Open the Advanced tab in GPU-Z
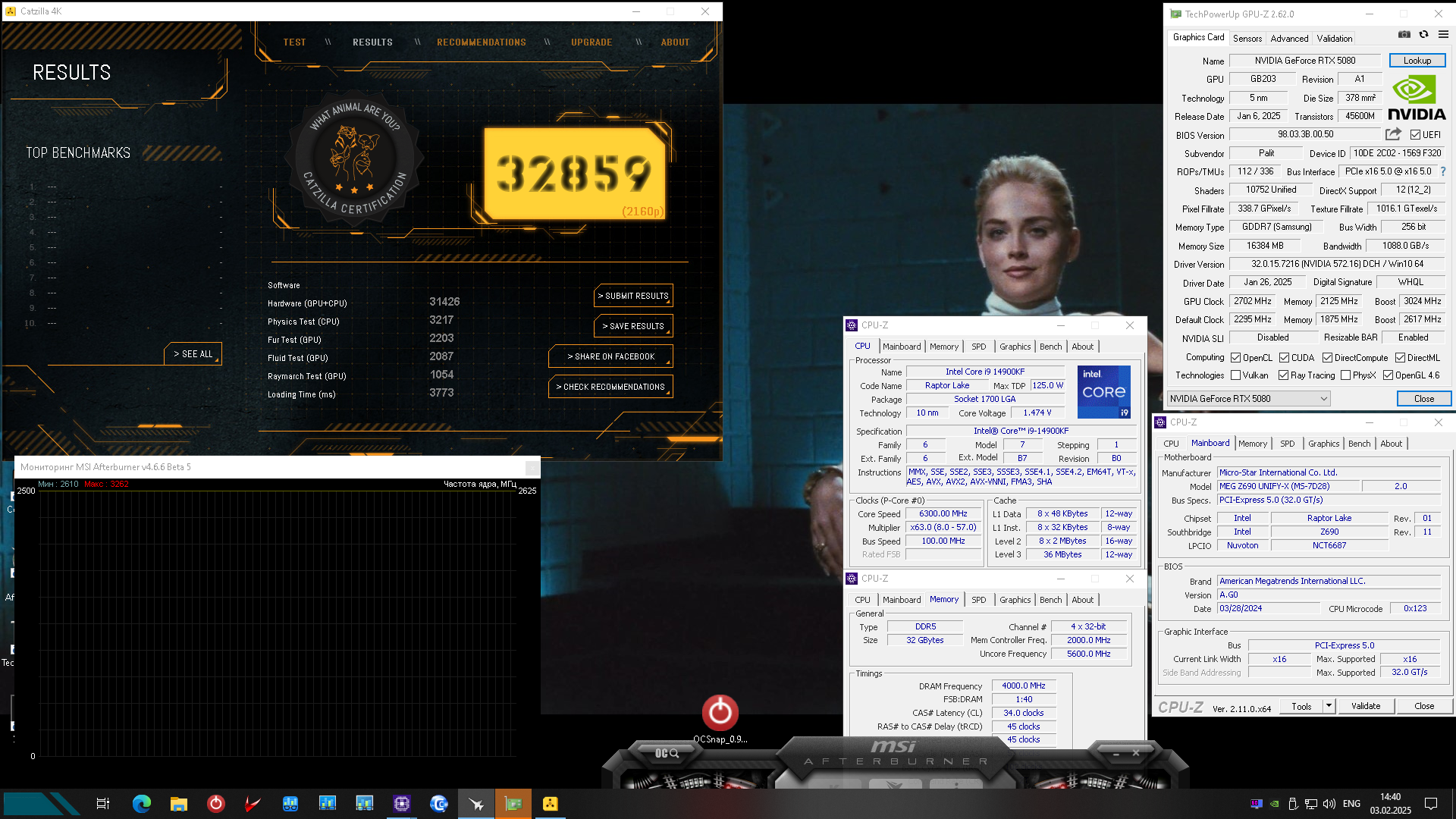This screenshot has width=1456, height=819. 1289,38
